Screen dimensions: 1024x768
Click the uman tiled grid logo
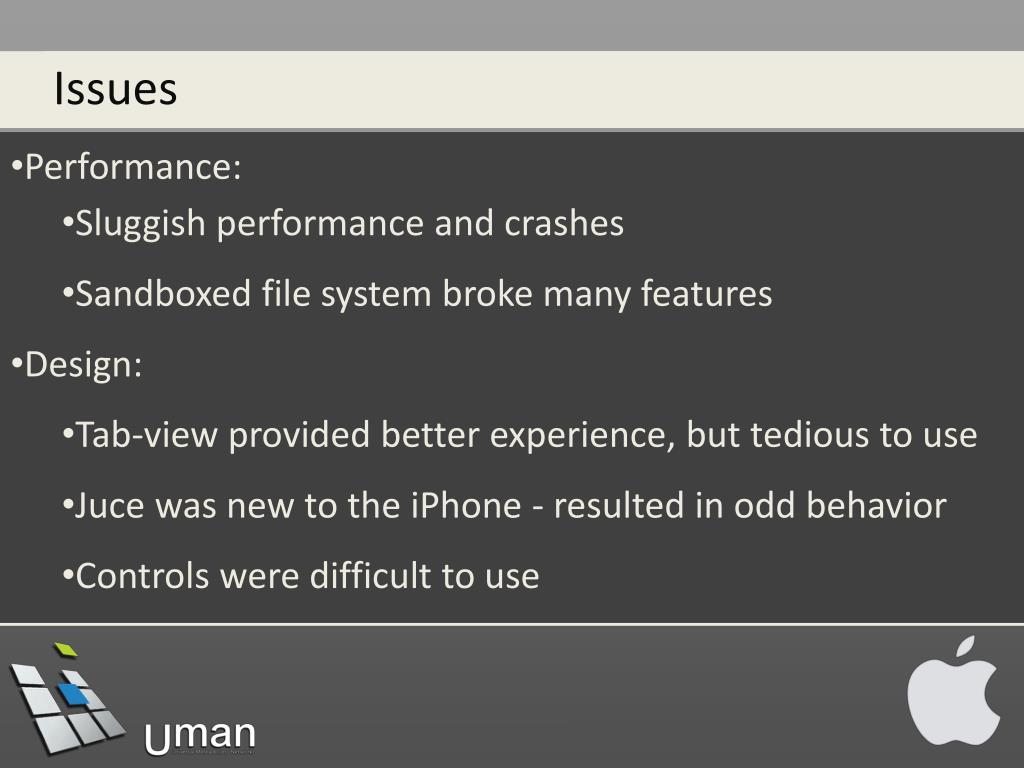[x=67, y=699]
